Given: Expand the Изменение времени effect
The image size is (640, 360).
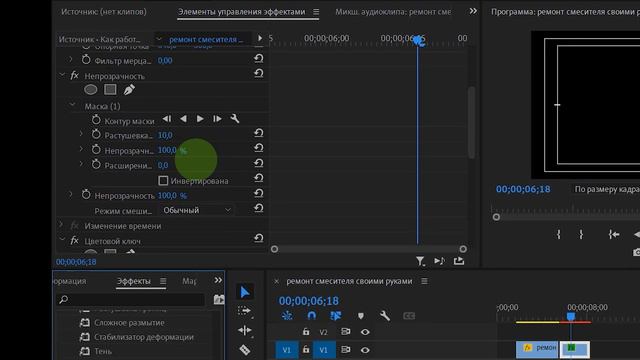Looking at the screenshot, I should [x=61, y=224].
